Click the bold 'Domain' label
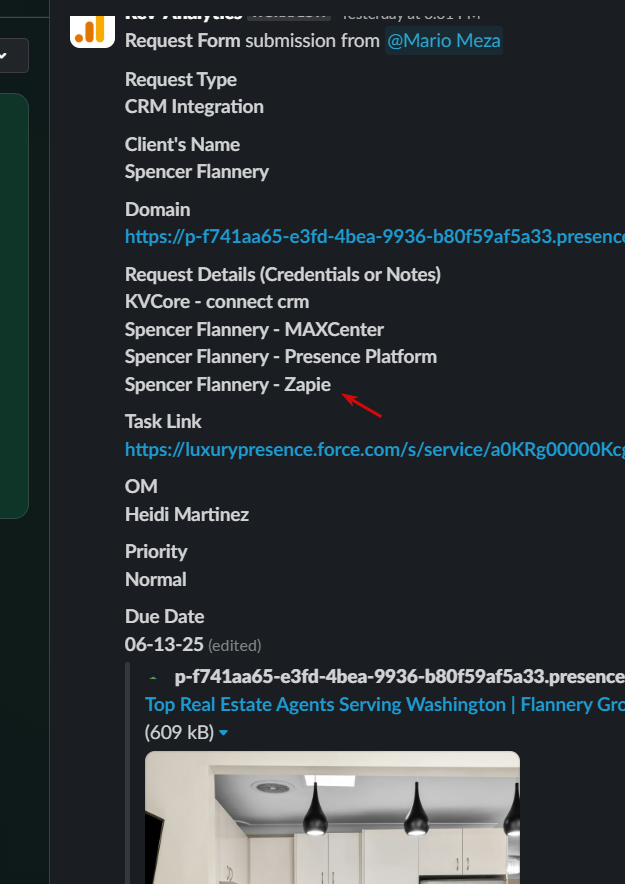Viewport: 625px width, 884px height. point(157,210)
